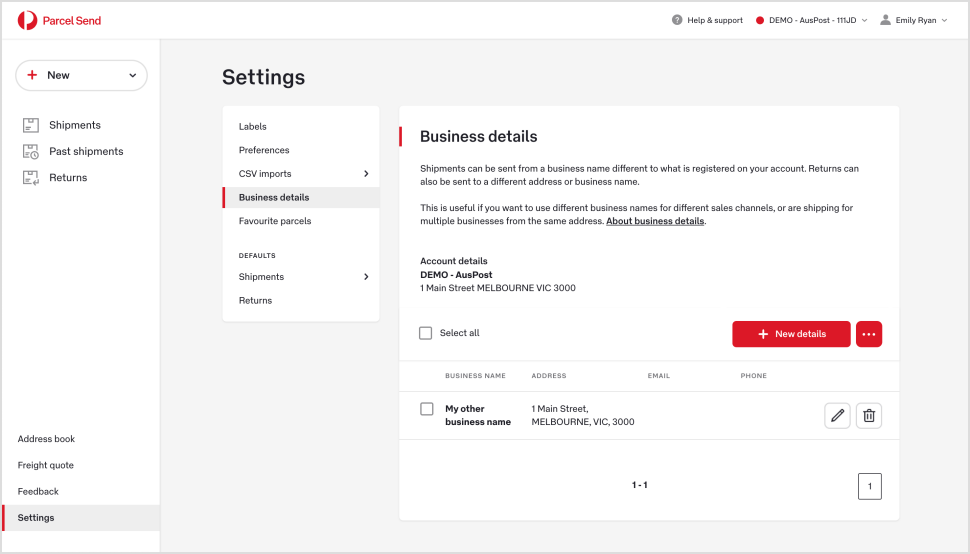Screen dimensions: 970x554
Task: Check the My other business name row checkbox
Action: coord(427,409)
